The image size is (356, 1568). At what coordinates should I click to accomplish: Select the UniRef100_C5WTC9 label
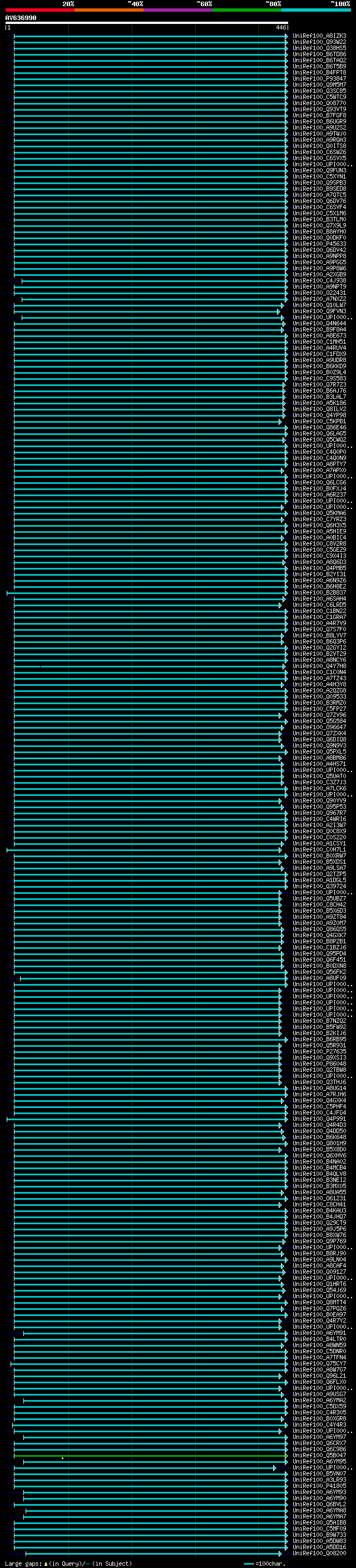click(319, 97)
